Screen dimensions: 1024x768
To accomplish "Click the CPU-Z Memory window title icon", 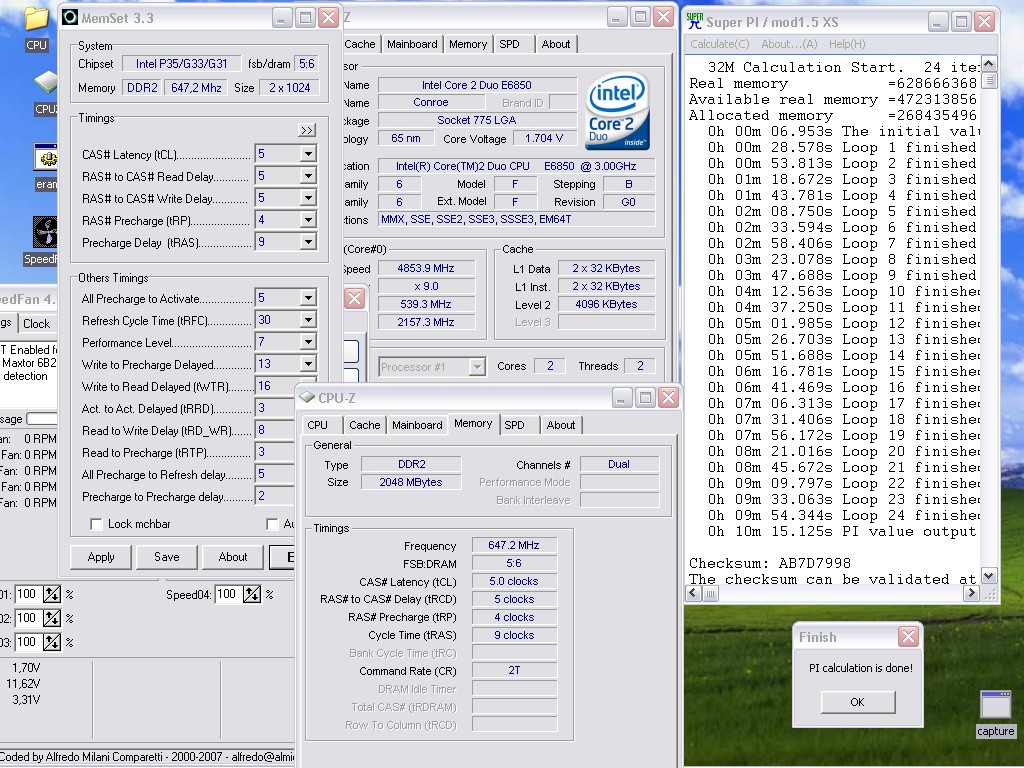I will 307,397.
